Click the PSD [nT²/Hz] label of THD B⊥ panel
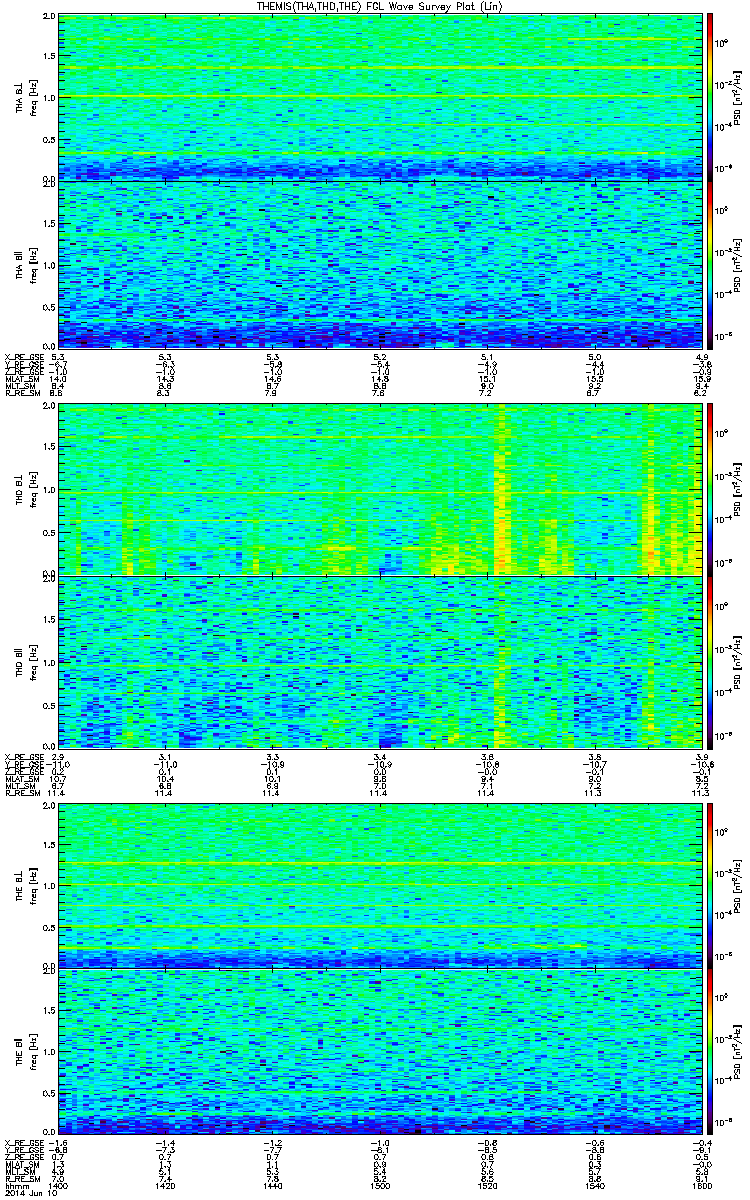 (738, 490)
